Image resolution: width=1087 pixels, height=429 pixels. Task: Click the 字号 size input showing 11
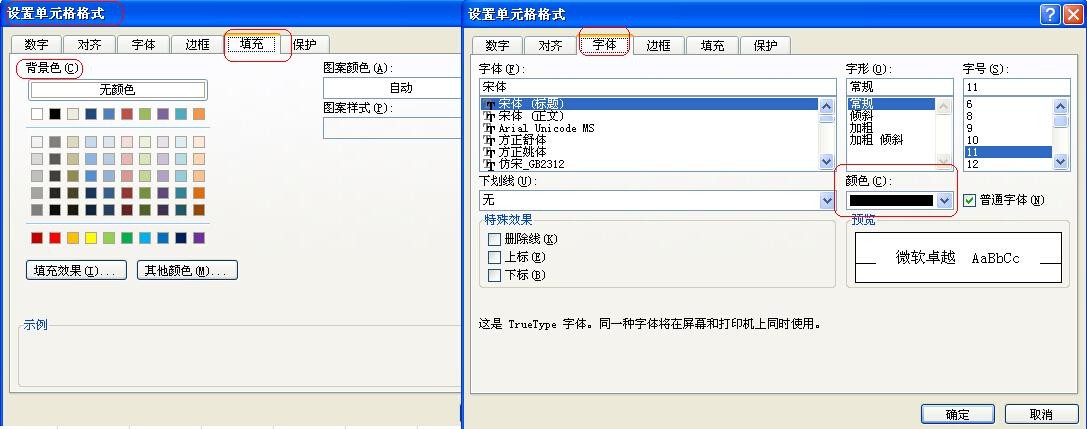[1016, 87]
